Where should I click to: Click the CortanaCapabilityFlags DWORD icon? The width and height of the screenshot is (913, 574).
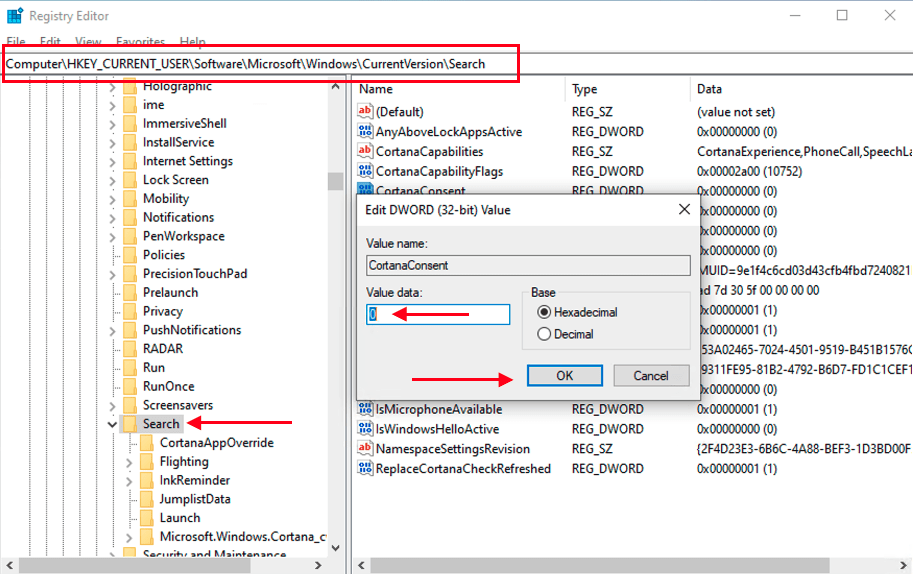(x=365, y=171)
